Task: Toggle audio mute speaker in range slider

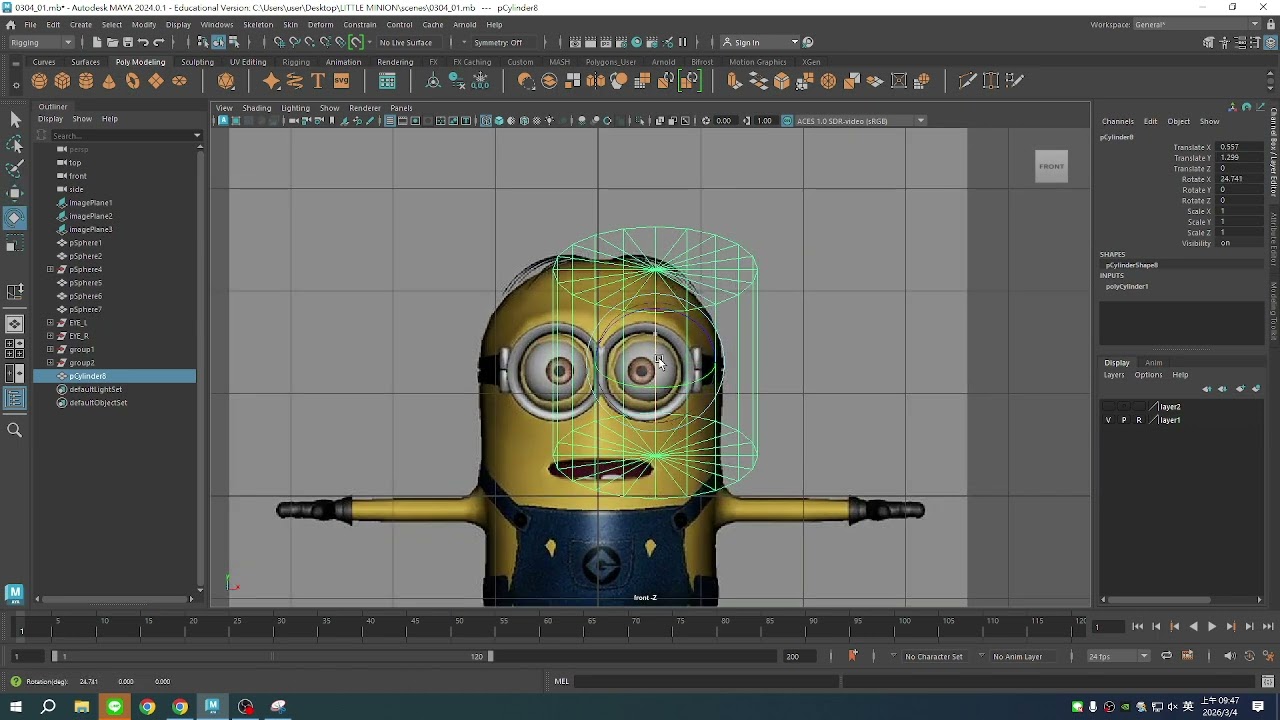Action: point(1230,656)
